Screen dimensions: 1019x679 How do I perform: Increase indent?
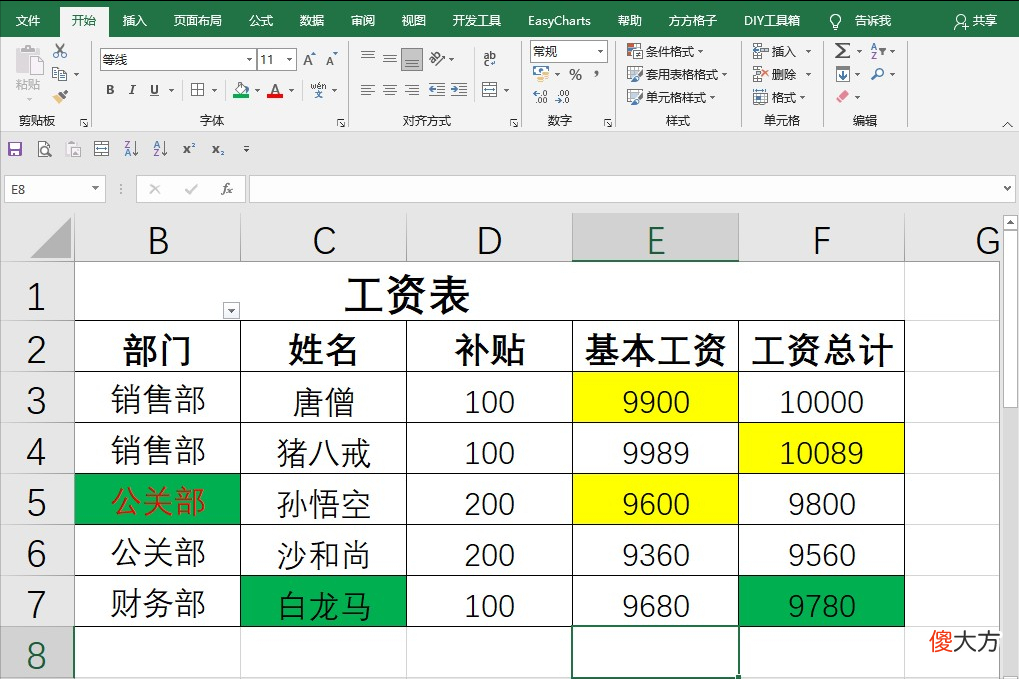(459, 90)
